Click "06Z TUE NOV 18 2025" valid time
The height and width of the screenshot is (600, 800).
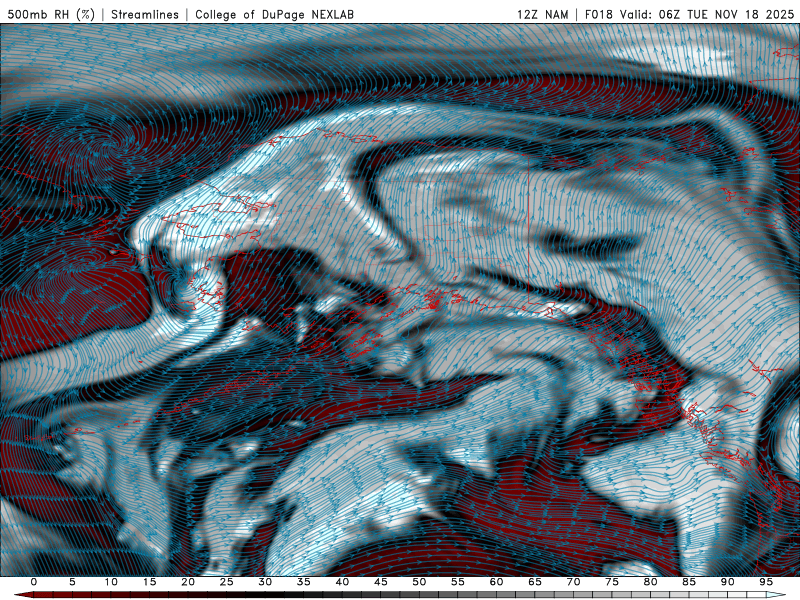point(727,15)
